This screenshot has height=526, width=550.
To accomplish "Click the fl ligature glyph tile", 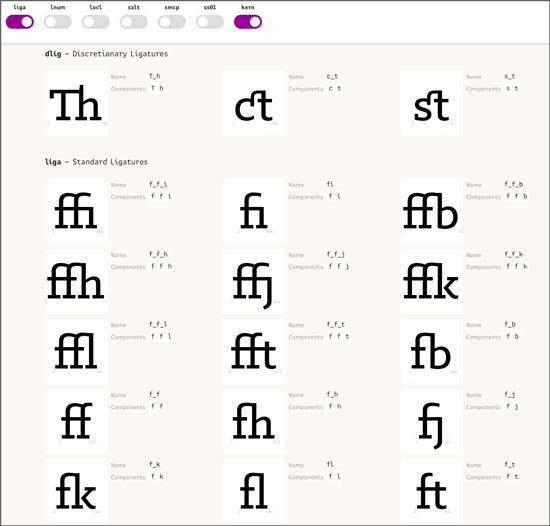I will click(254, 492).
